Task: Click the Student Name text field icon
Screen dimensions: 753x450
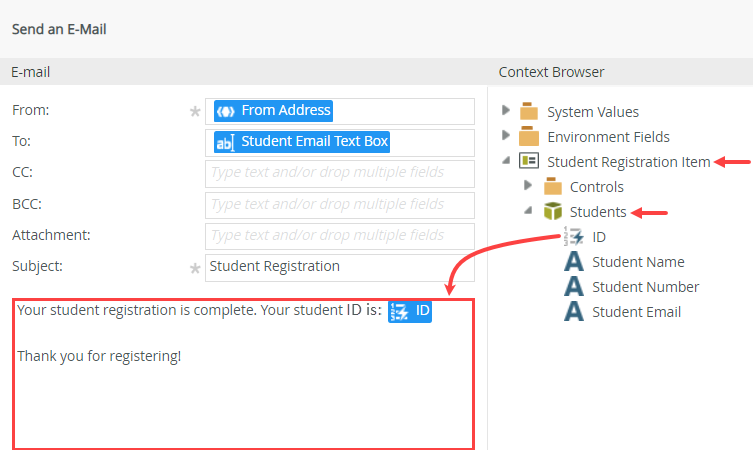Action: [x=574, y=262]
